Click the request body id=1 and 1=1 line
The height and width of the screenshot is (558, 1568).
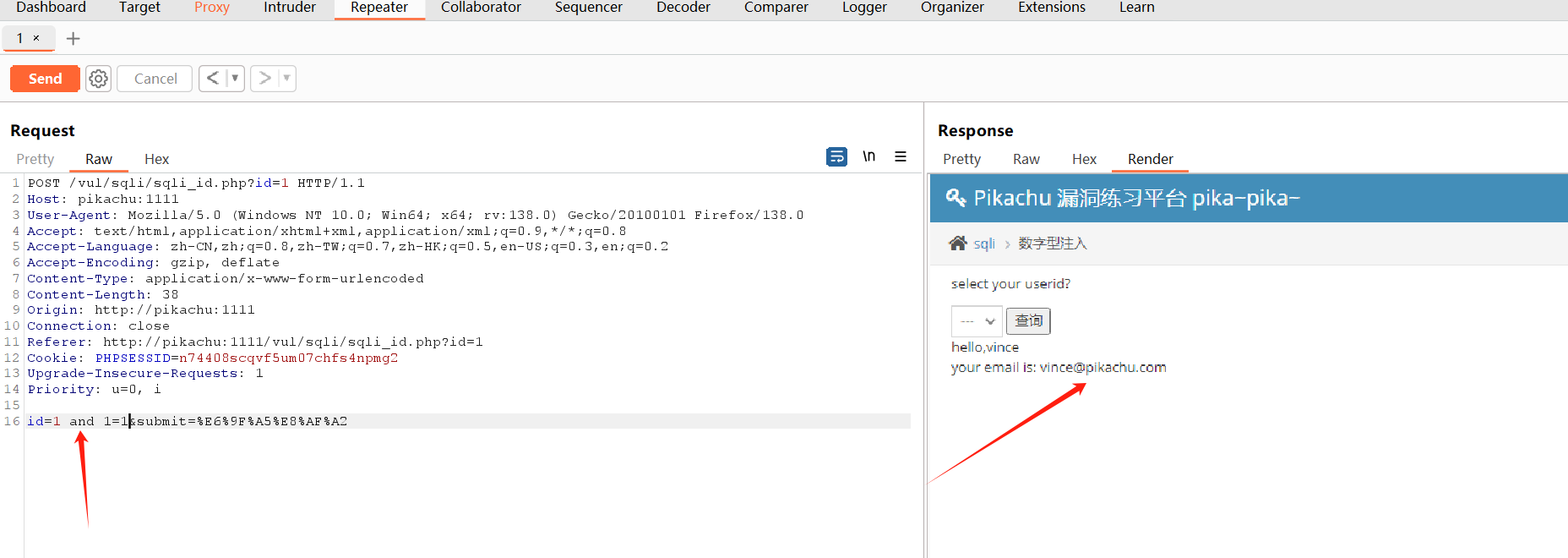point(188,421)
